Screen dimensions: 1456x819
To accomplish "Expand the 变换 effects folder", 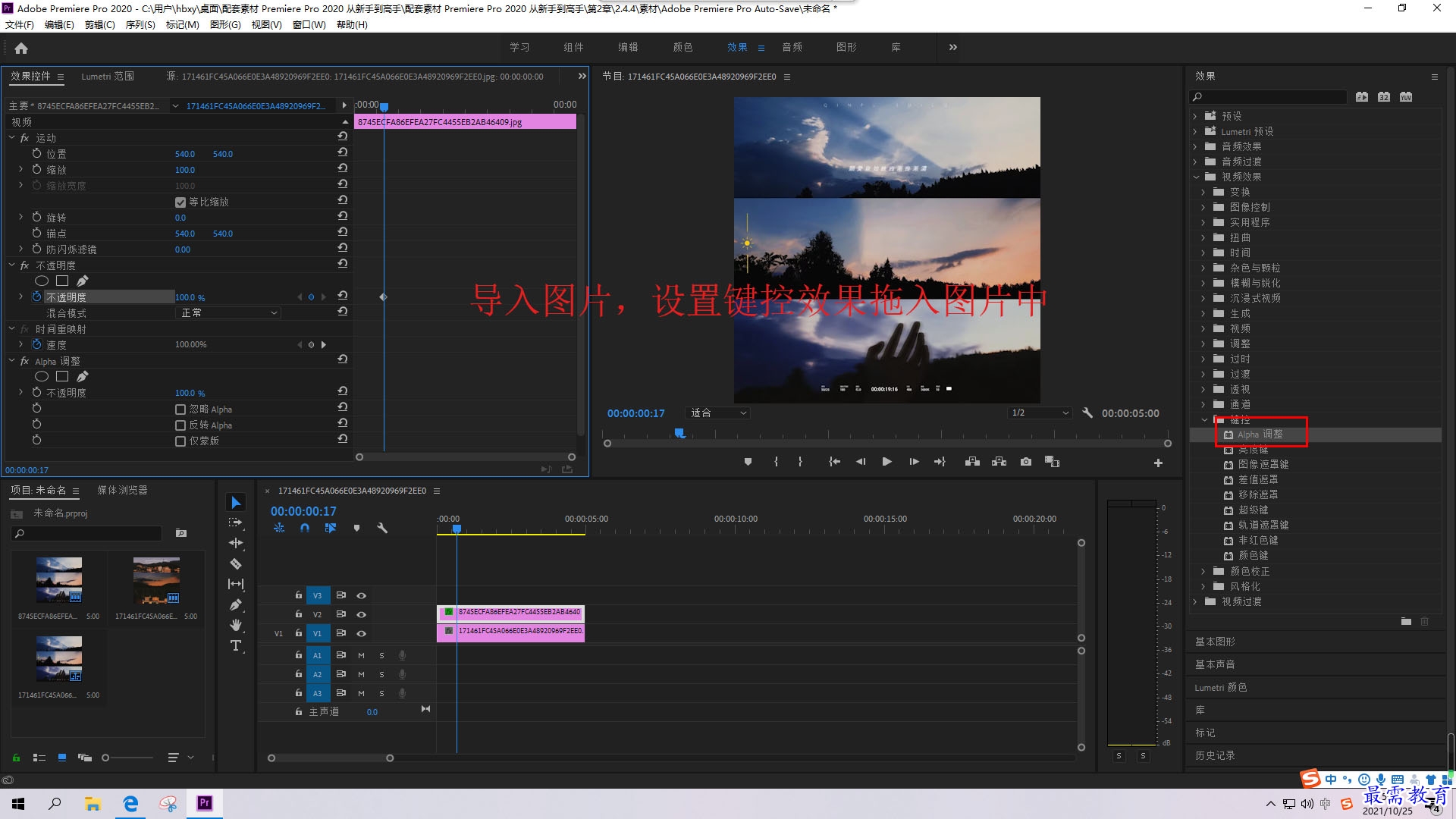I will (x=1203, y=193).
